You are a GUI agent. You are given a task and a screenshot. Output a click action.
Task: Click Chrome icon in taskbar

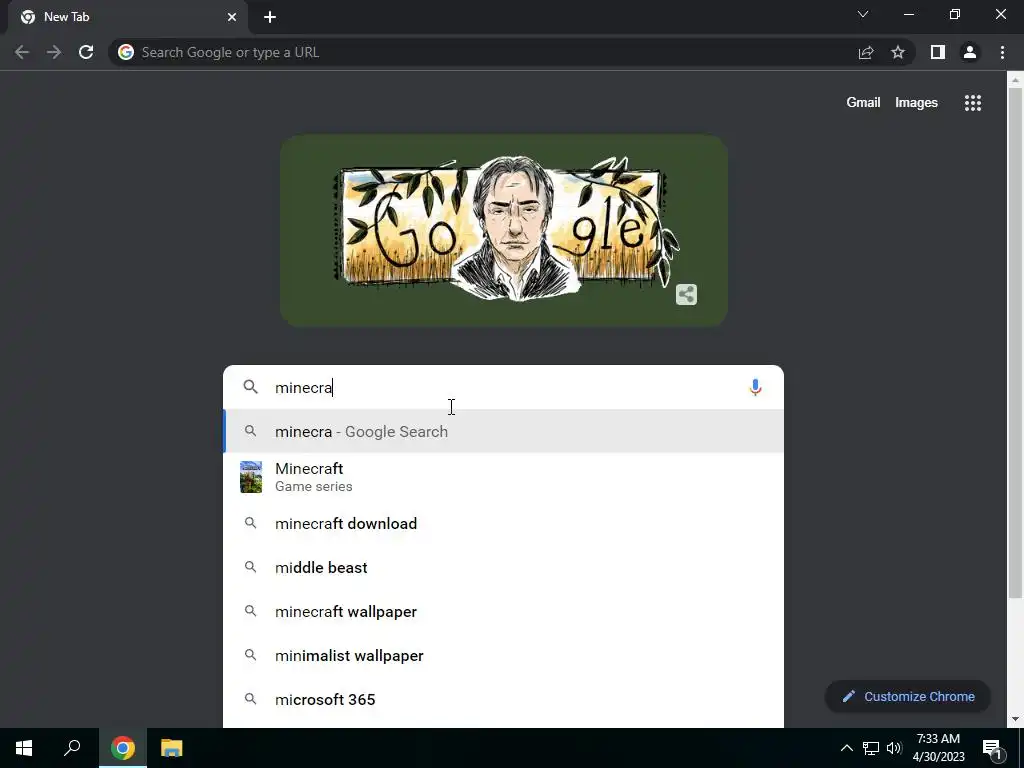point(123,748)
